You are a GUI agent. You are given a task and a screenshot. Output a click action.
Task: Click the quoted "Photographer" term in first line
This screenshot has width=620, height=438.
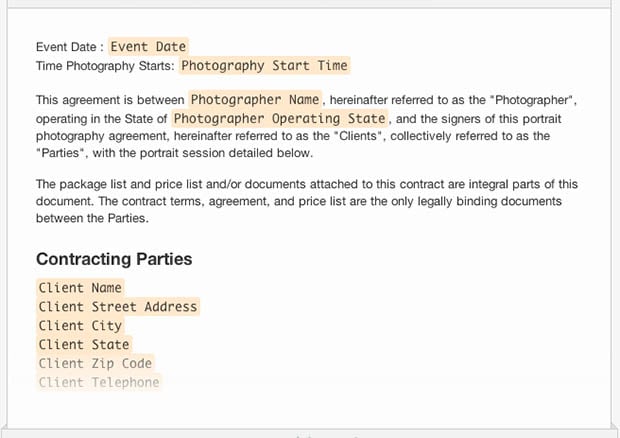click(x=531, y=100)
